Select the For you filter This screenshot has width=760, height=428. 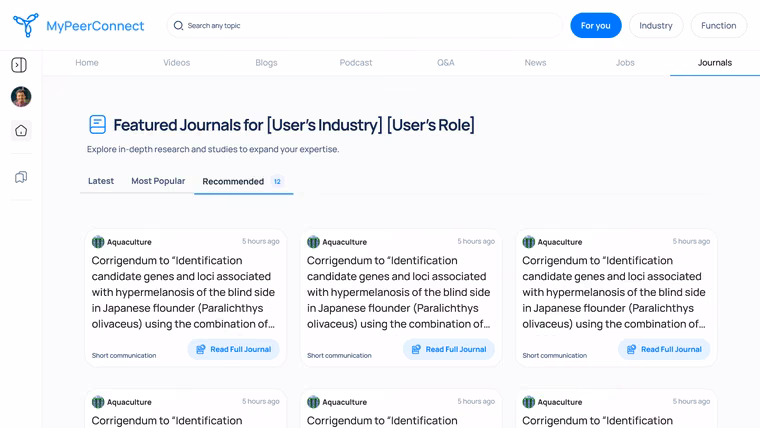coord(596,25)
